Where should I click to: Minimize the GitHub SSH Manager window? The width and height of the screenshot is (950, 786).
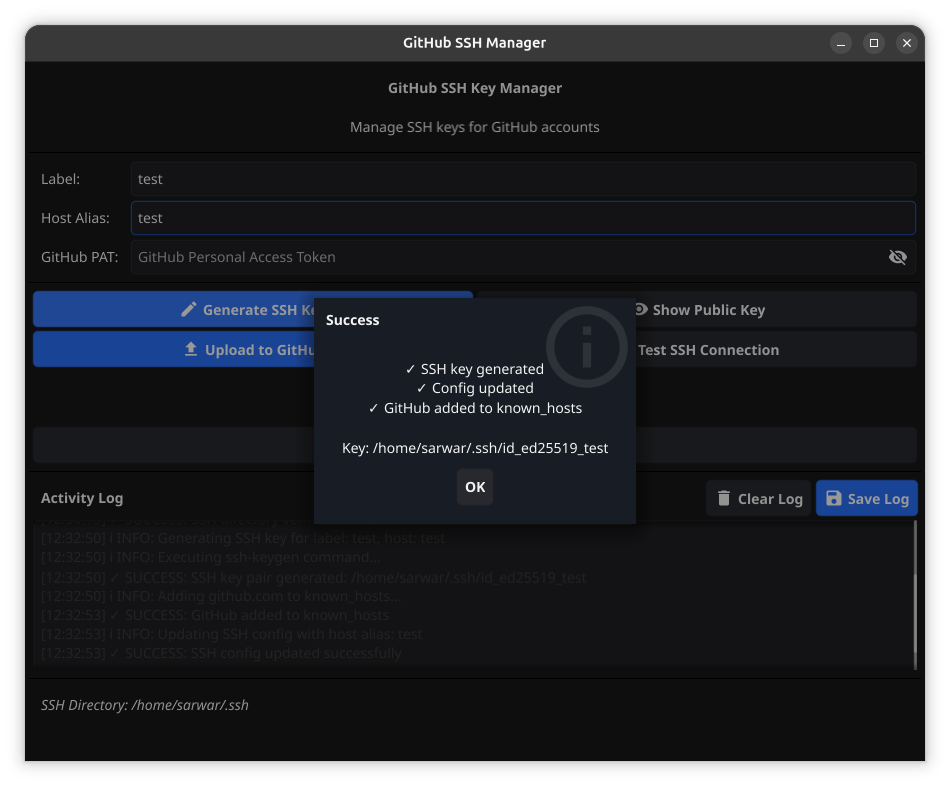pyautogui.click(x=840, y=43)
